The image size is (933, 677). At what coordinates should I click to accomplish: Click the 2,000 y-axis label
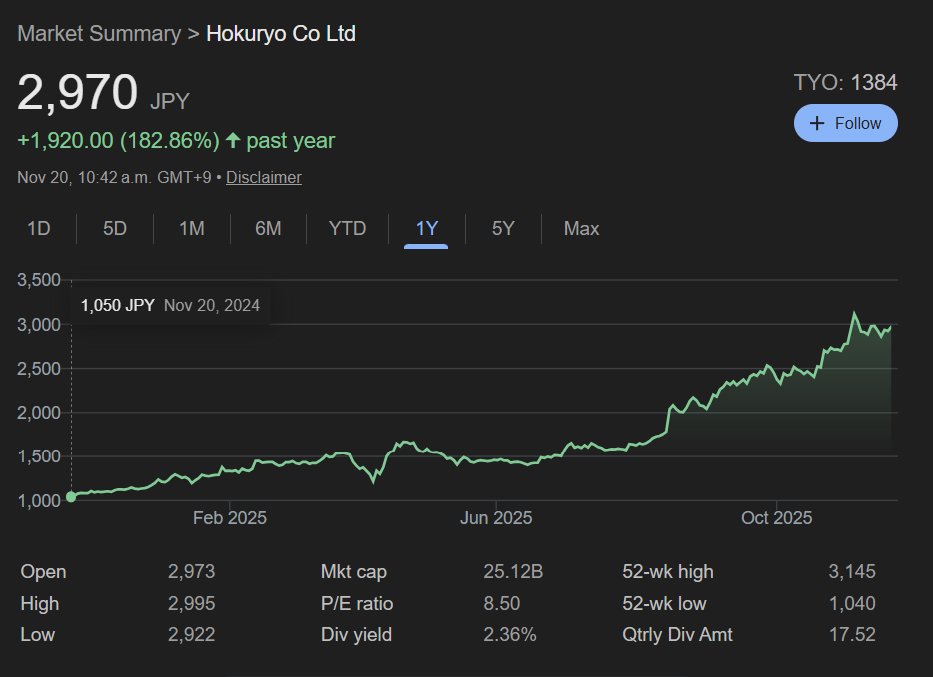tap(39, 412)
